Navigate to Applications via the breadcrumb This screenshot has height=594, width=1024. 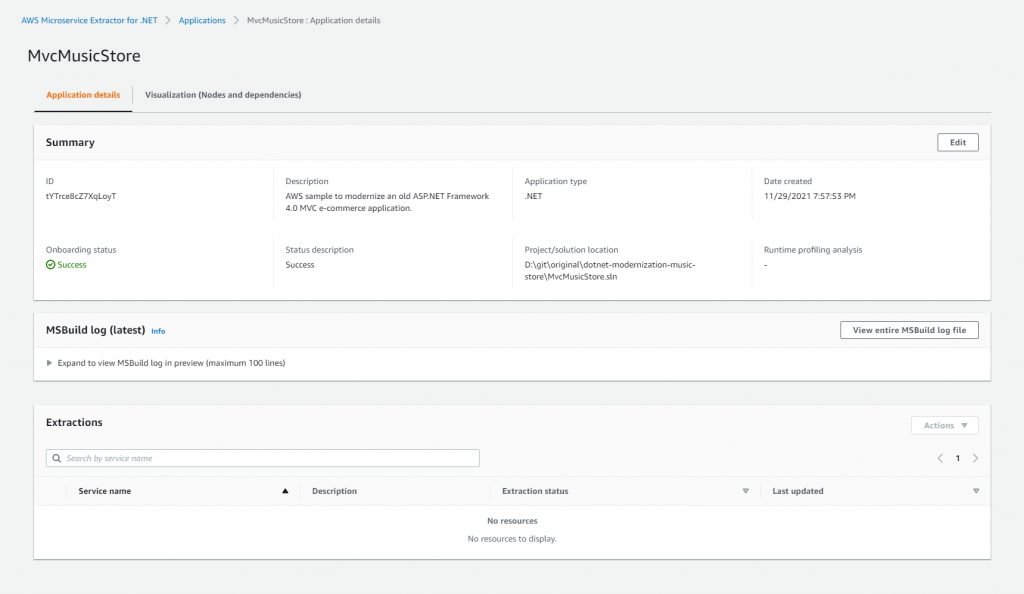coord(202,19)
